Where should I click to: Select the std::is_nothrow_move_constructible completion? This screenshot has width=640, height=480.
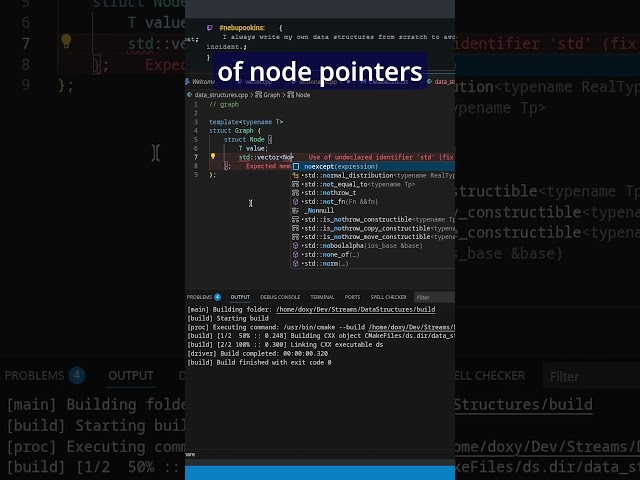(373, 237)
